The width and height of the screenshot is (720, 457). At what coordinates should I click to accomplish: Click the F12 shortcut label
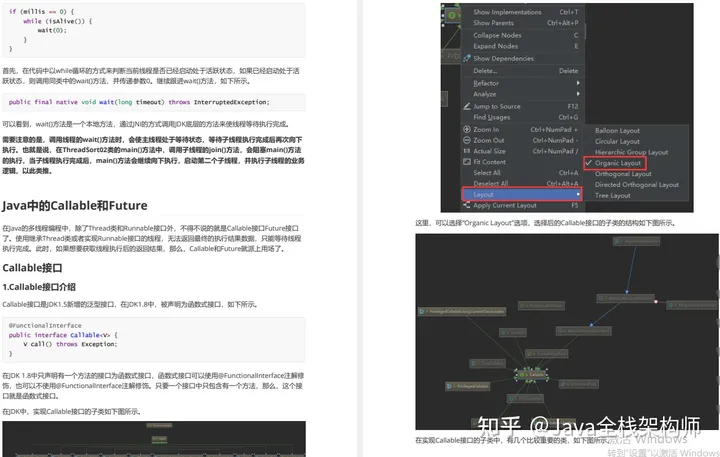tap(573, 106)
